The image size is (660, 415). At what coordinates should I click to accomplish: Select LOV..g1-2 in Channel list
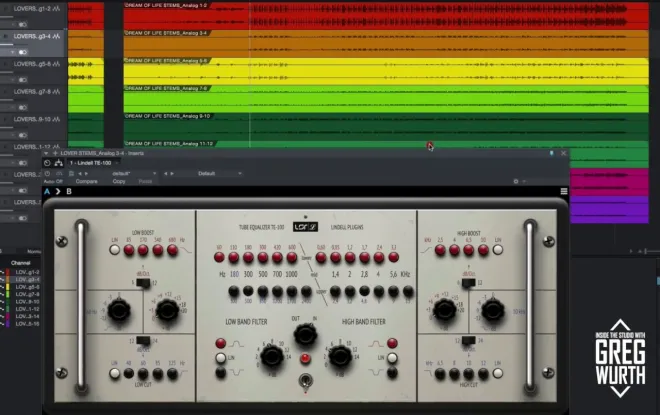point(27,272)
